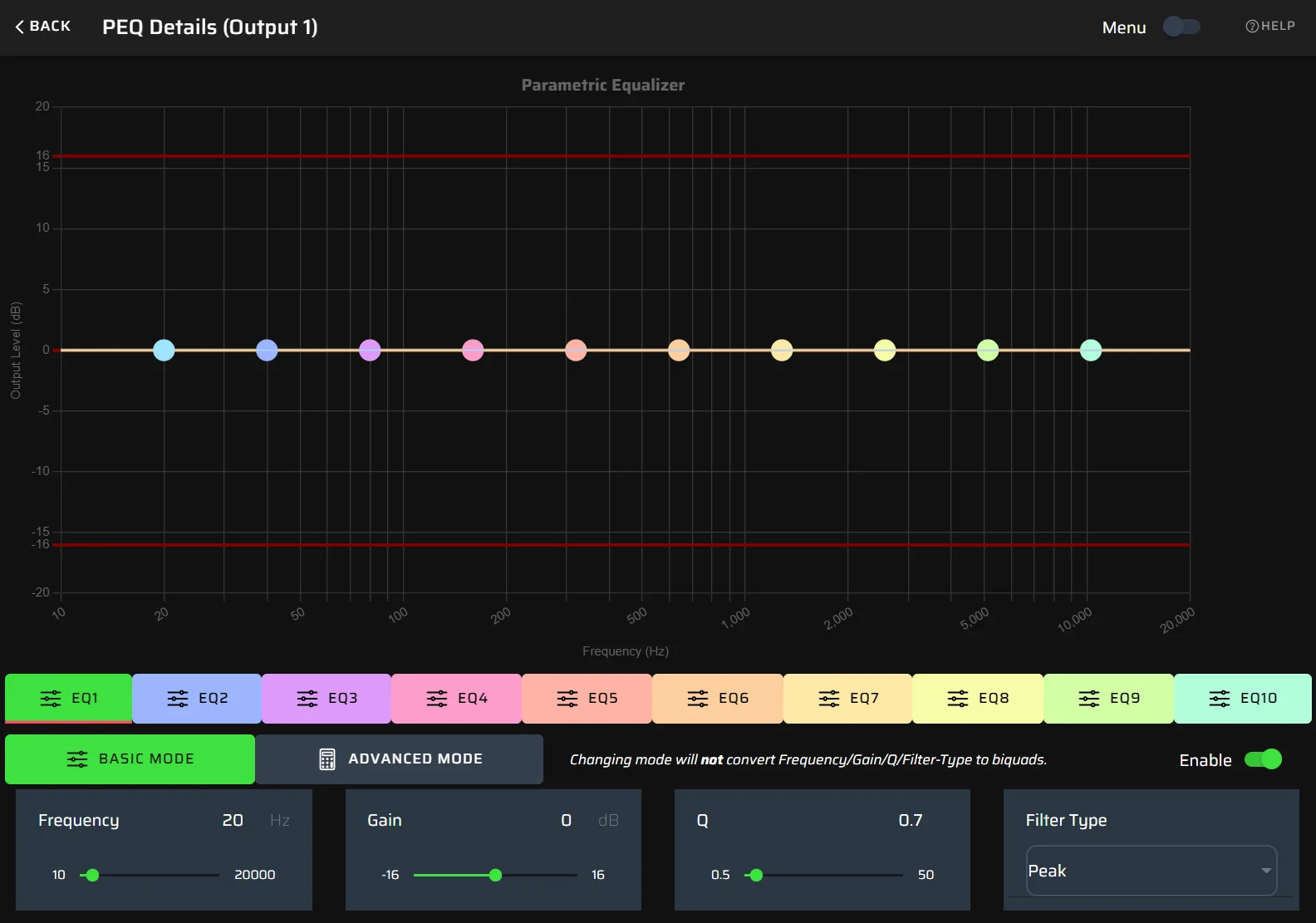Viewport: 1316px width, 923px height.
Task: Disable the EQ Enable switch
Action: (x=1263, y=759)
